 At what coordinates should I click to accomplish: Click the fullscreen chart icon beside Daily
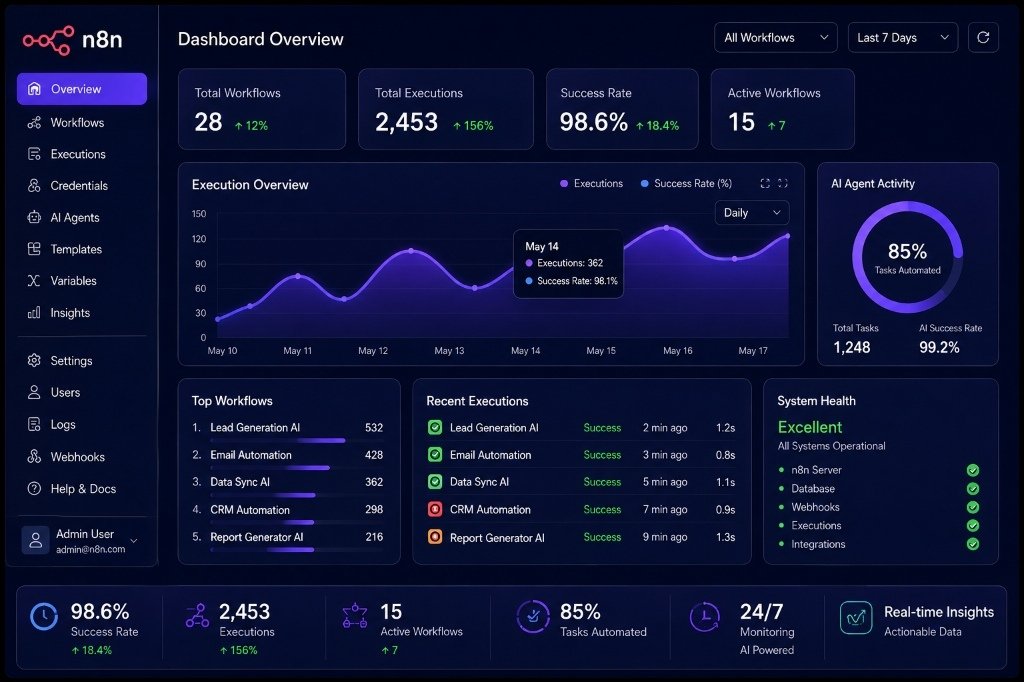[783, 184]
